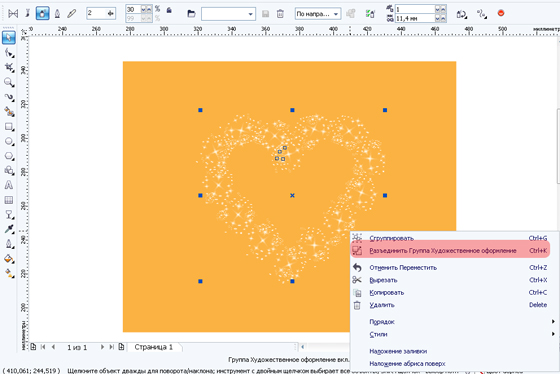This screenshot has height=374, width=560.
Task: Select the Ellipse tool
Action: coord(9,141)
